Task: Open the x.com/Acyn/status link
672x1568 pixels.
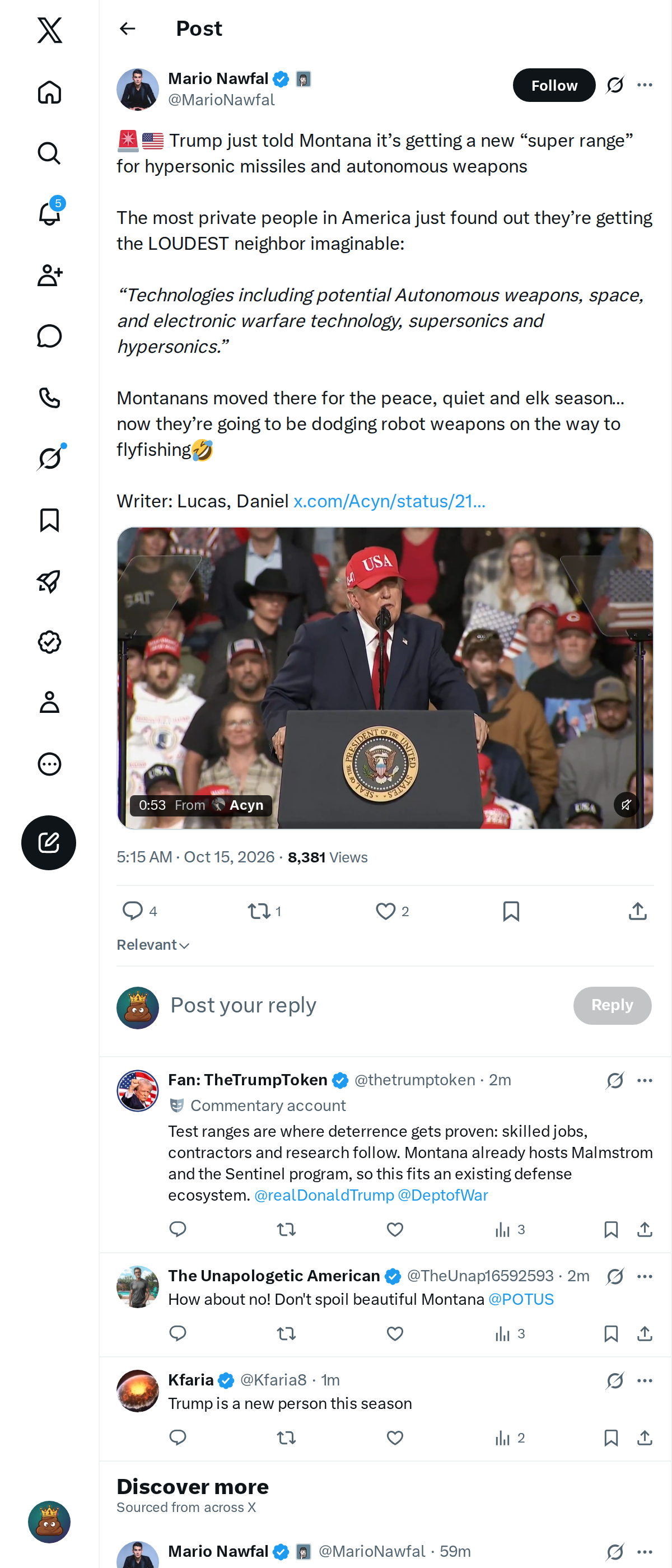Action: coord(390,501)
